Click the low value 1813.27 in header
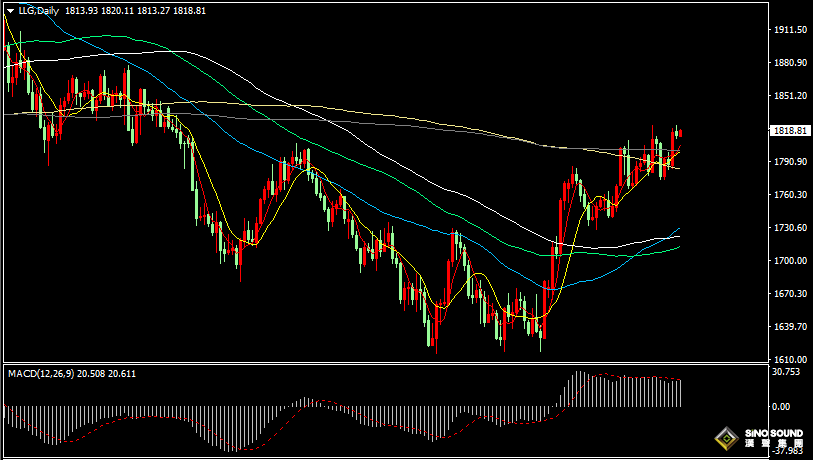813x460 pixels. pyautogui.click(x=153, y=10)
